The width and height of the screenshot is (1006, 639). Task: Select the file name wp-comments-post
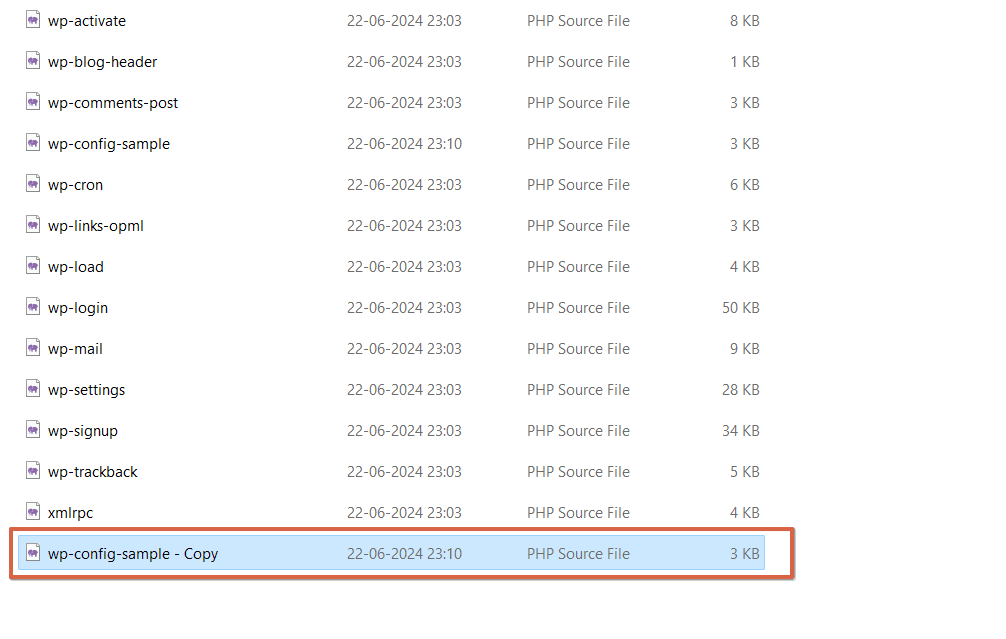[x=113, y=103]
